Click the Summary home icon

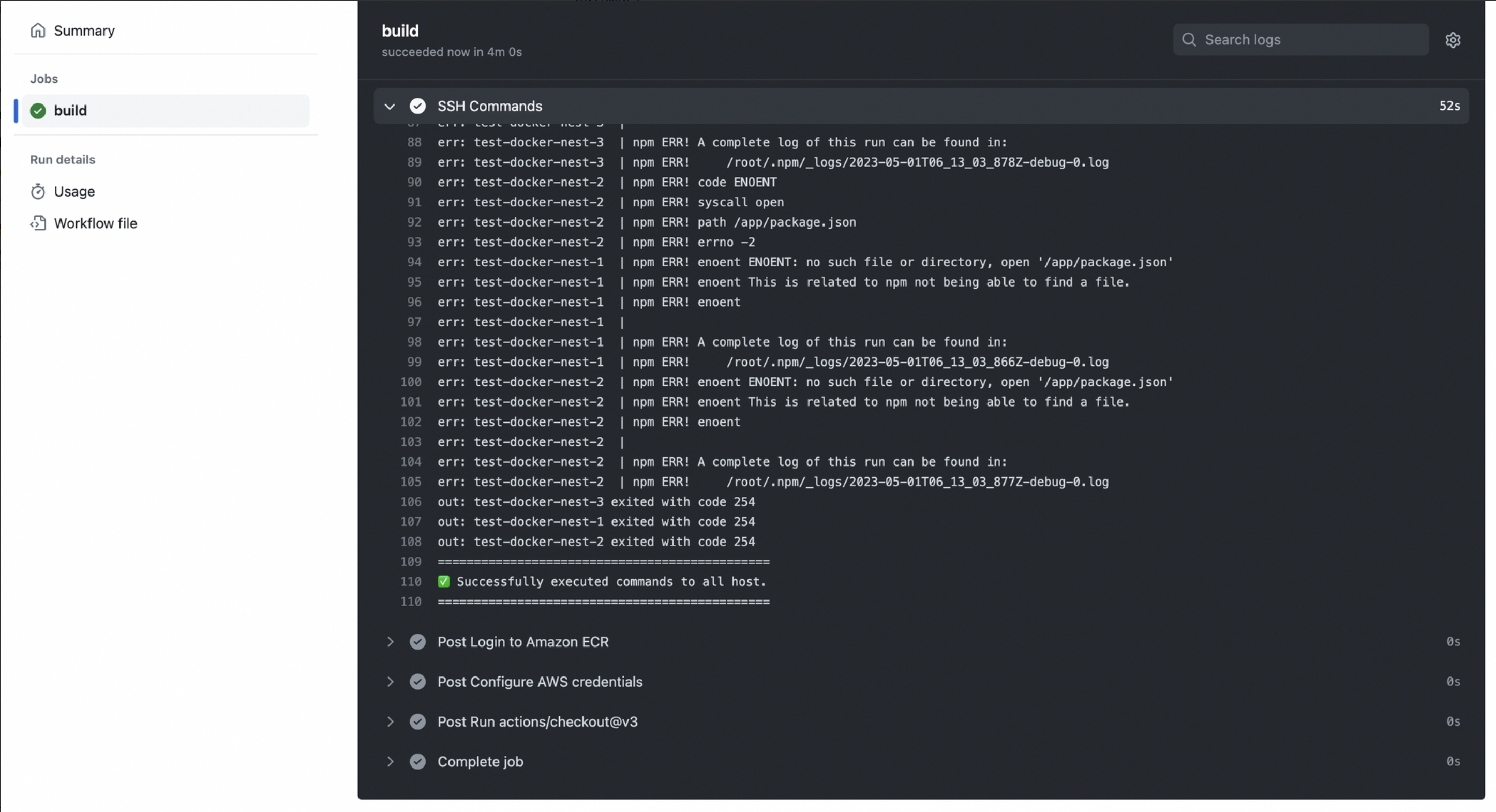pyautogui.click(x=38, y=30)
